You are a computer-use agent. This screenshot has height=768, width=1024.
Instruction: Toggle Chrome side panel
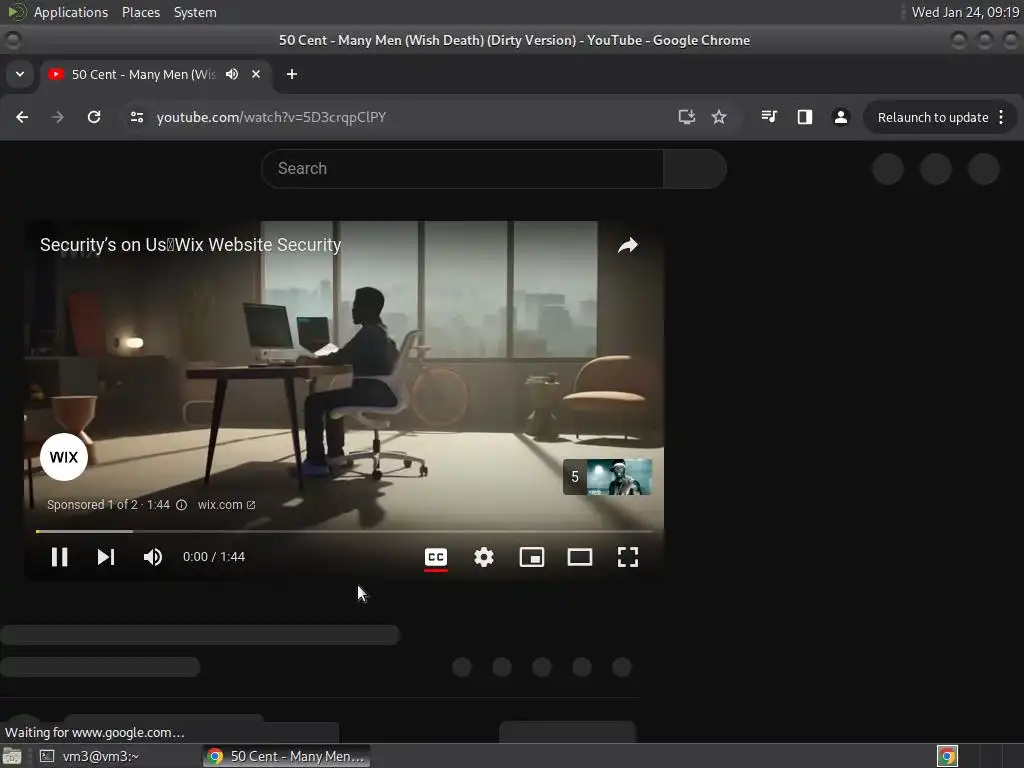coord(805,117)
